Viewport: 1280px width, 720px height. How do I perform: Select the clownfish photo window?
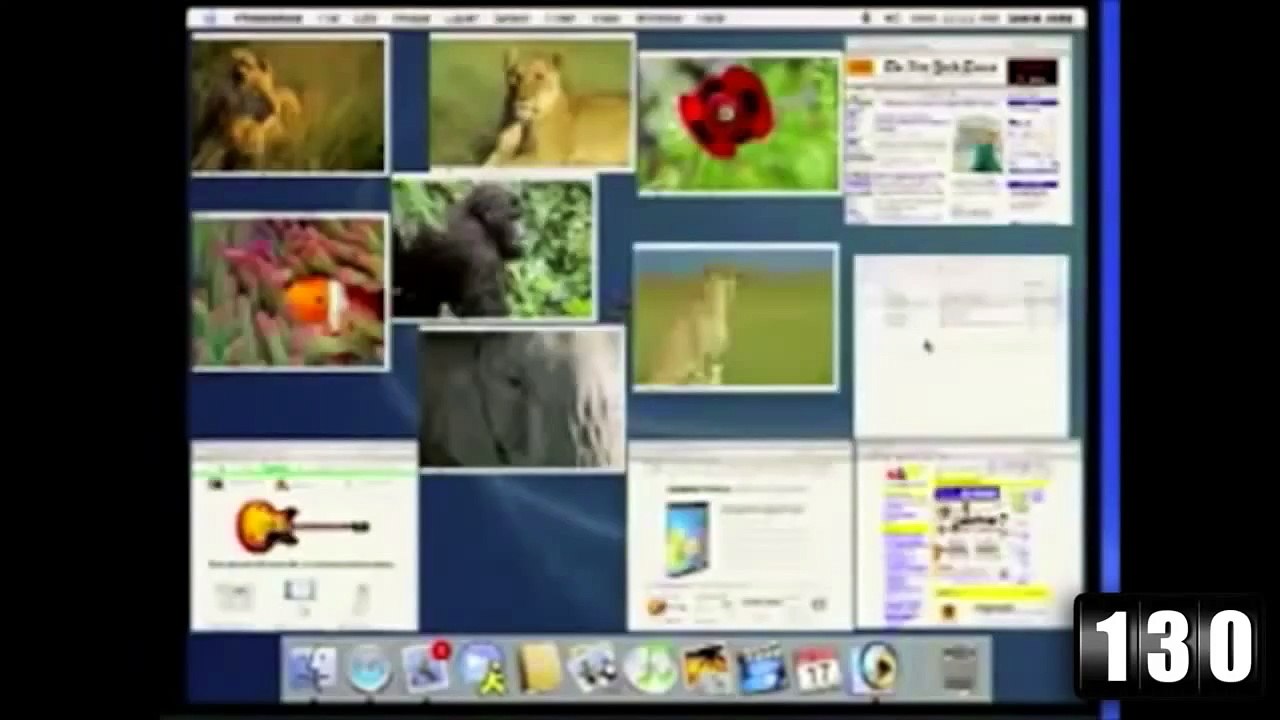(x=289, y=291)
